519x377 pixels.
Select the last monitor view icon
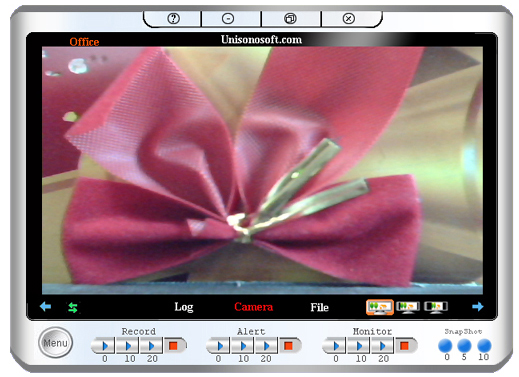point(436,307)
